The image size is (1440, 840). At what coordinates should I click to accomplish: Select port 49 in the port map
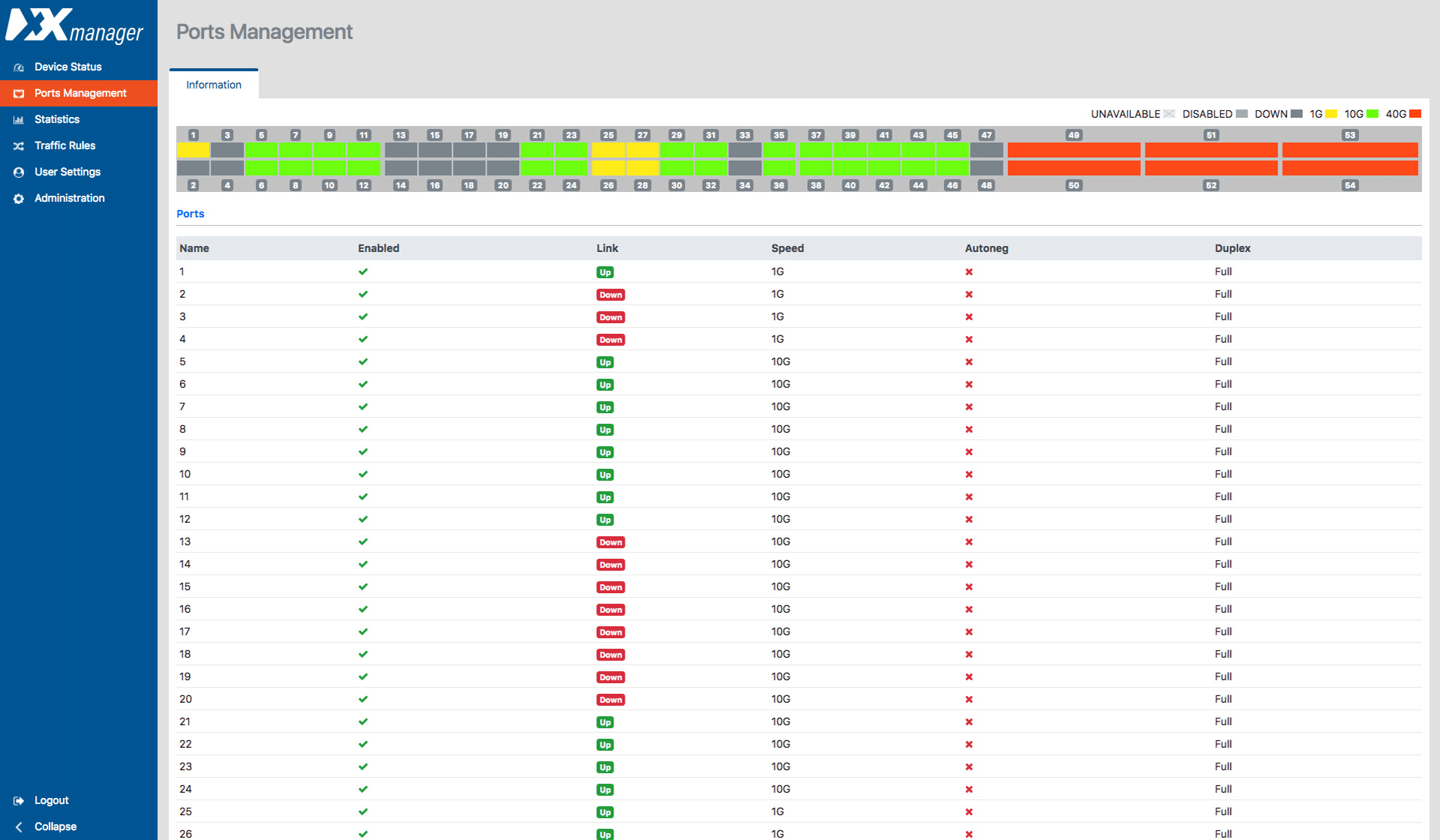pyautogui.click(x=1074, y=150)
